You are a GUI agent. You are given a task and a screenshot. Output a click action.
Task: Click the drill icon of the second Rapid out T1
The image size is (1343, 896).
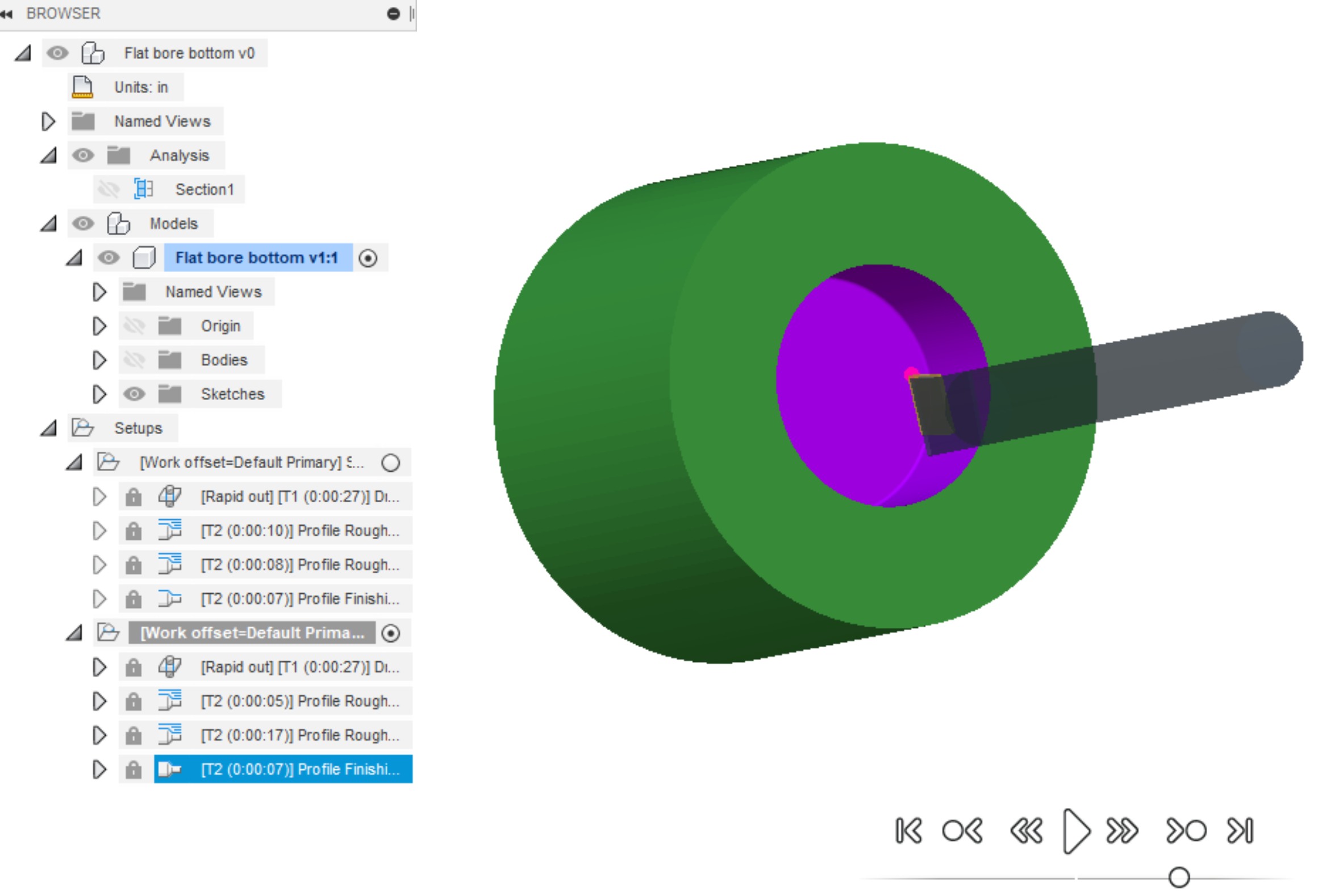(x=170, y=667)
